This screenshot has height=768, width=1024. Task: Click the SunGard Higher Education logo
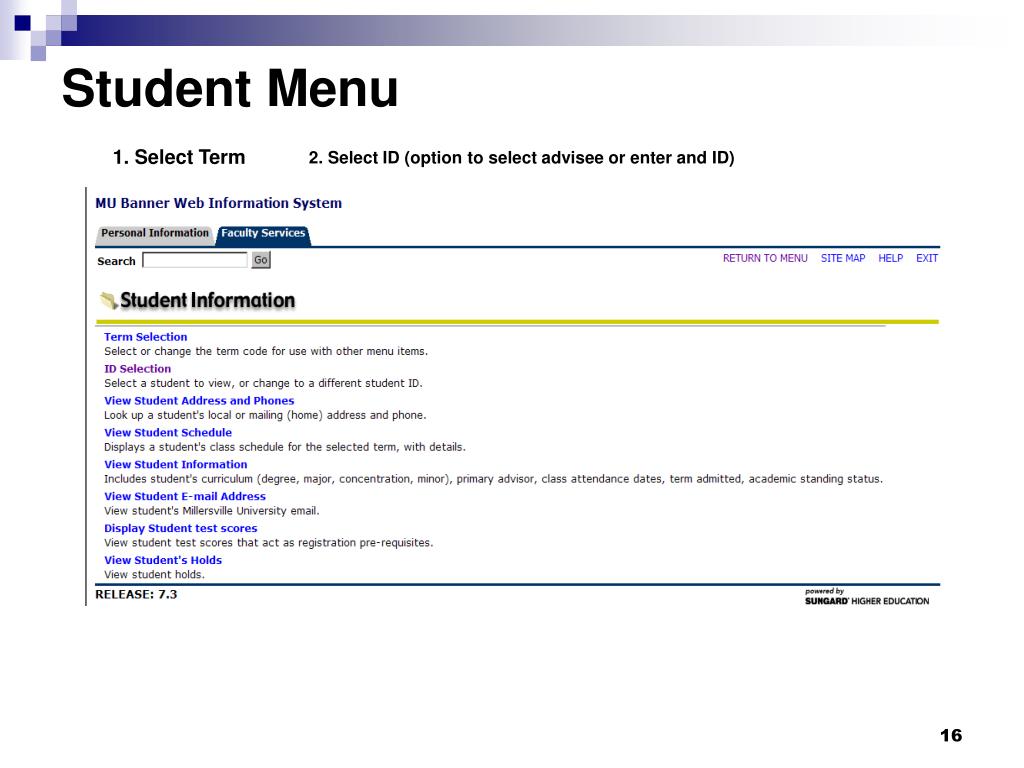pos(867,596)
